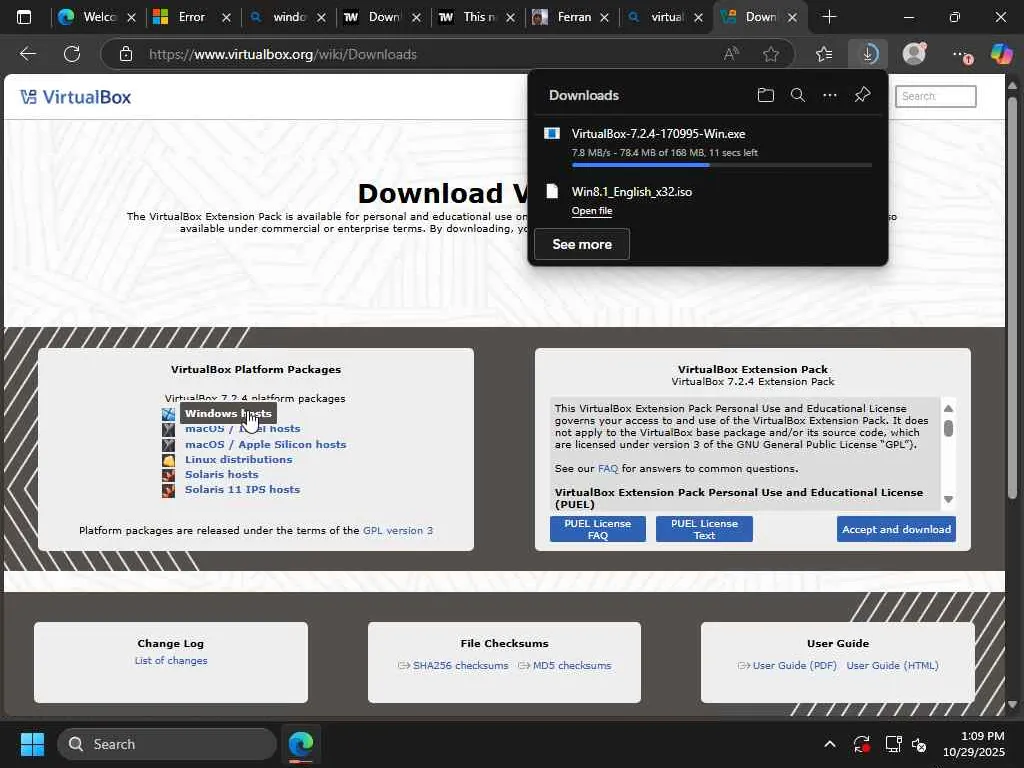
Task: Click the muted volume tray icon
Action: 919,744
